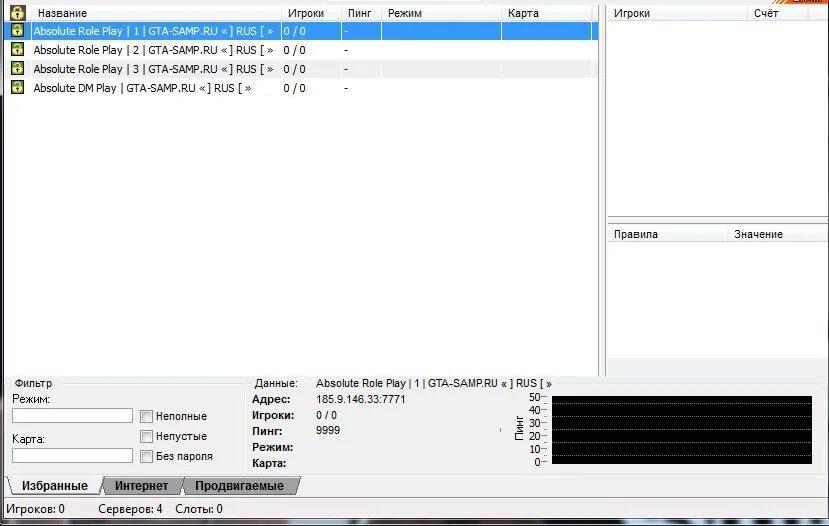Click lock icon of Absolute Role Play 1 server
The width and height of the screenshot is (829, 526).
[x=17, y=31]
